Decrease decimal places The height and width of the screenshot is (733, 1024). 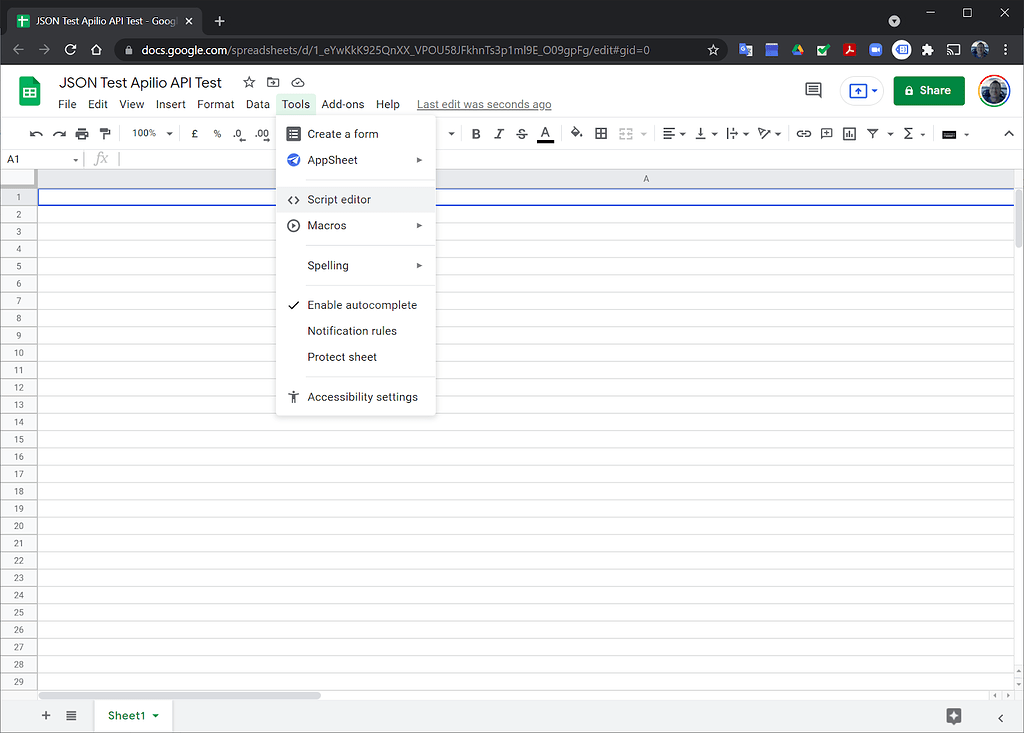tap(238, 133)
